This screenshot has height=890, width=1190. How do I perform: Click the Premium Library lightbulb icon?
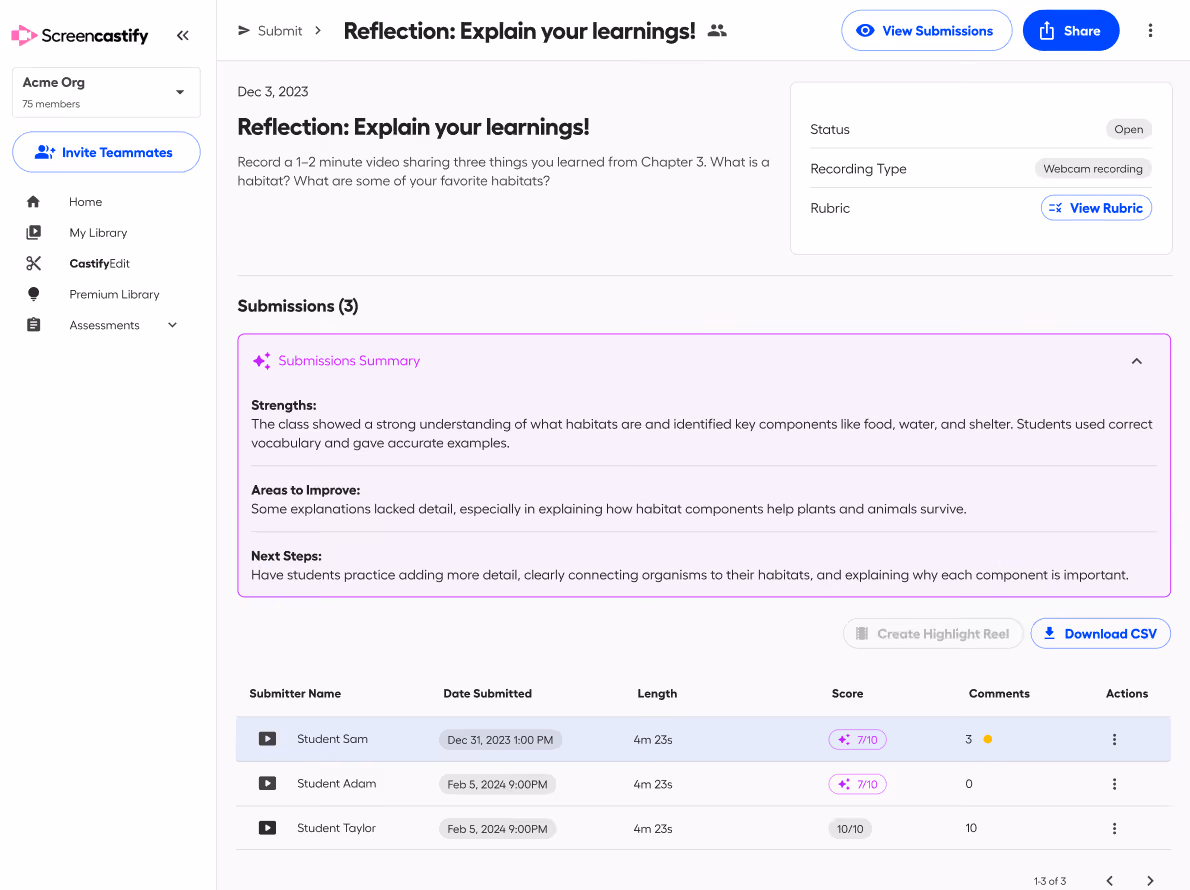pos(33,294)
